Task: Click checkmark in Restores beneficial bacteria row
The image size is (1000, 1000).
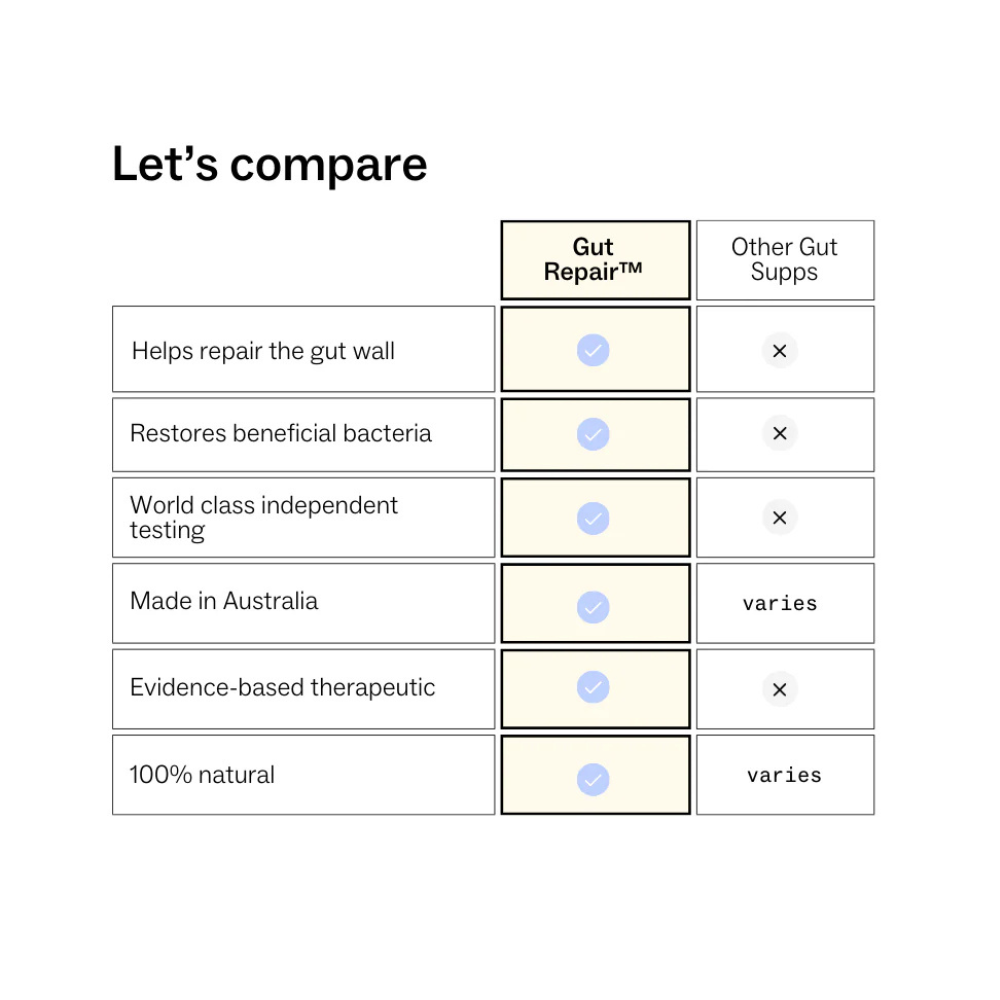Action: 593,434
